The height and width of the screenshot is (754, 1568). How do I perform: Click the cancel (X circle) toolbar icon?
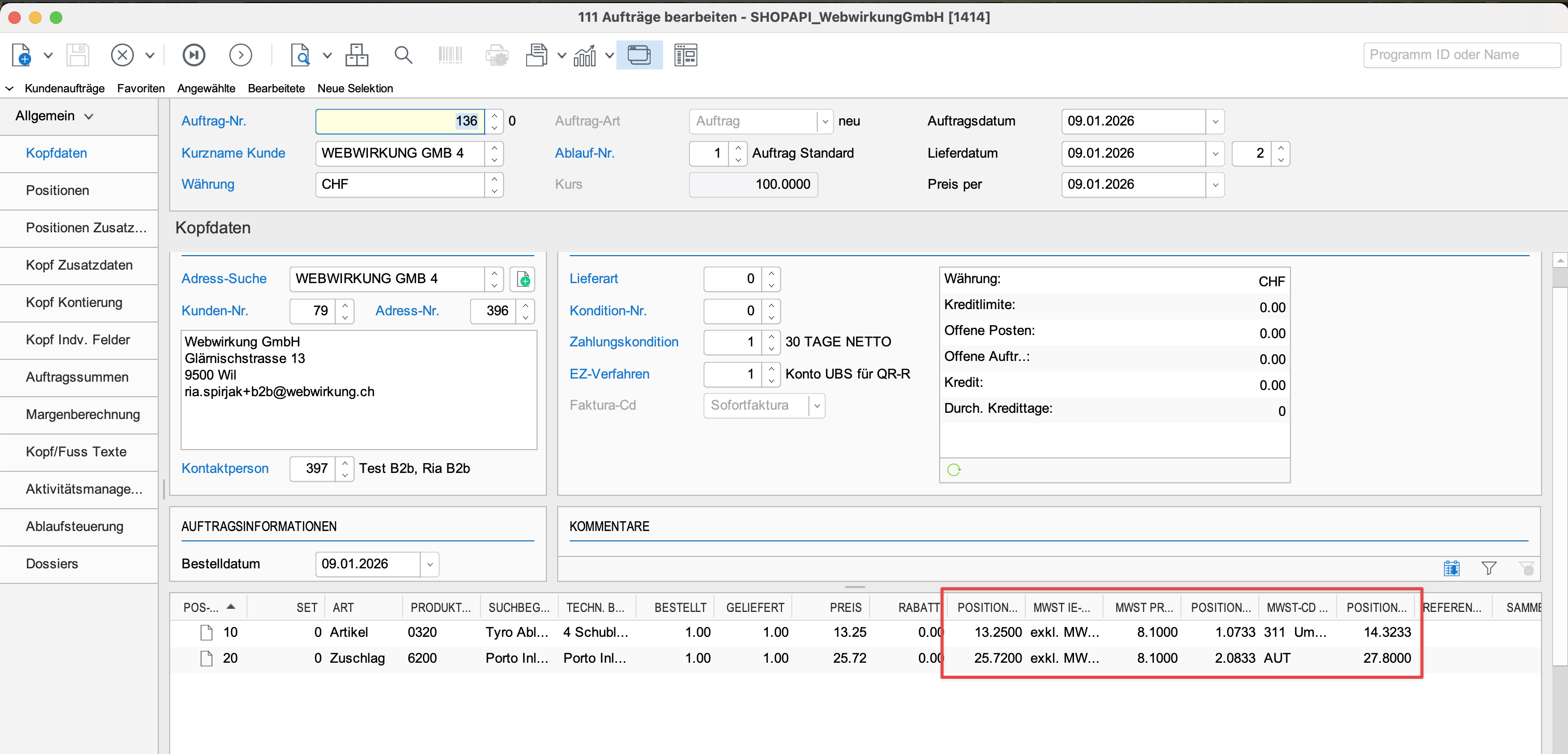click(x=122, y=55)
